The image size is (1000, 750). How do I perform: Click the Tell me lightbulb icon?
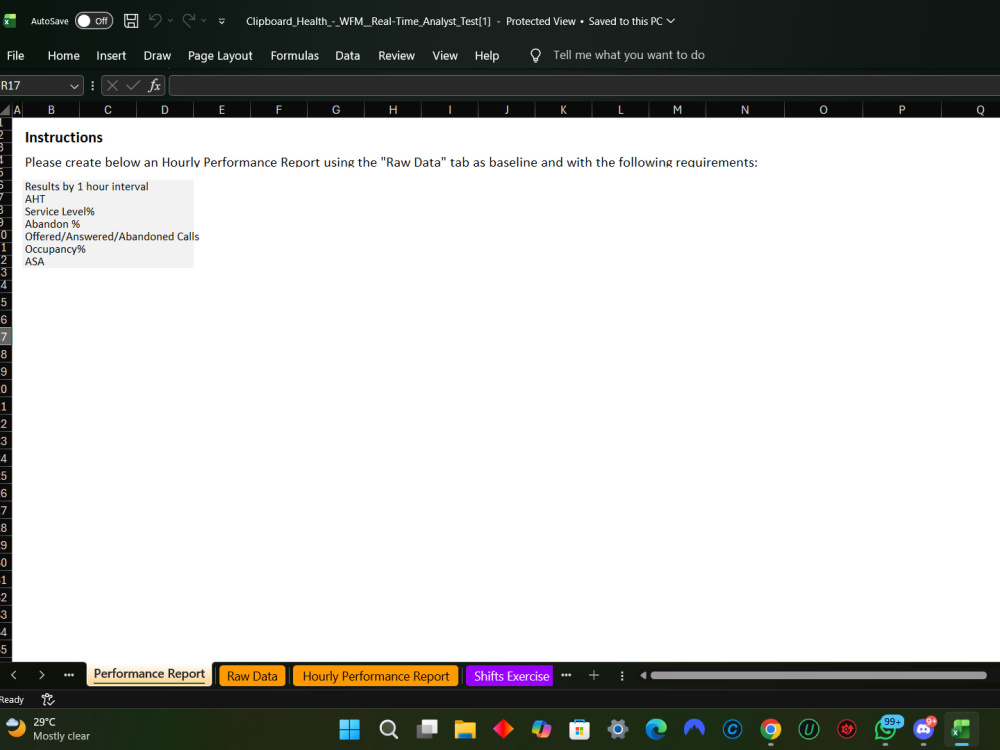536,55
